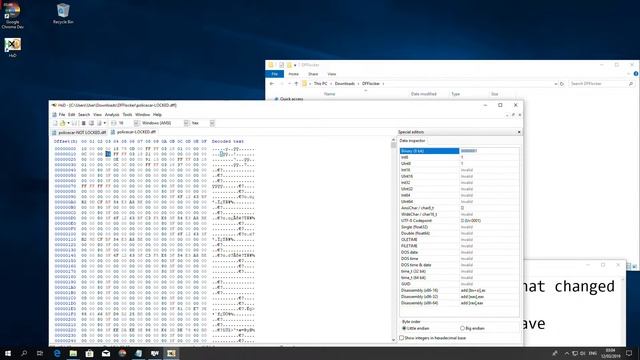
Task: Open the Tools menu in HxD
Action: click(127, 115)
